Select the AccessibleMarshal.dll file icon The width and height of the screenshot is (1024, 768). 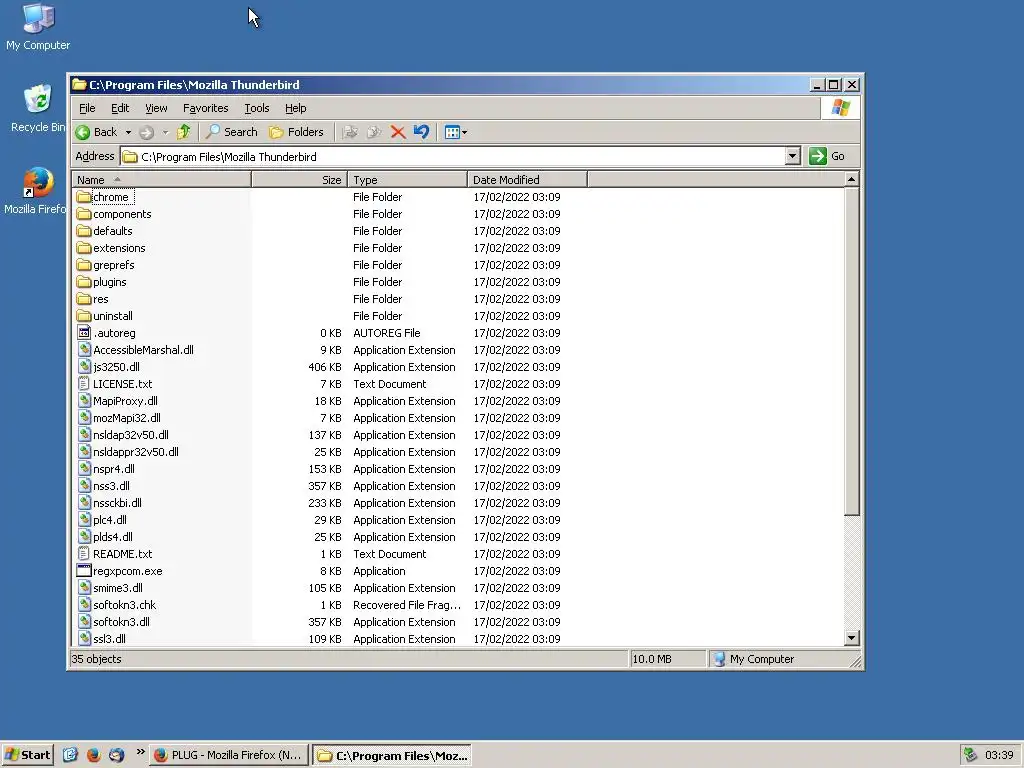(x=84, y=349)
